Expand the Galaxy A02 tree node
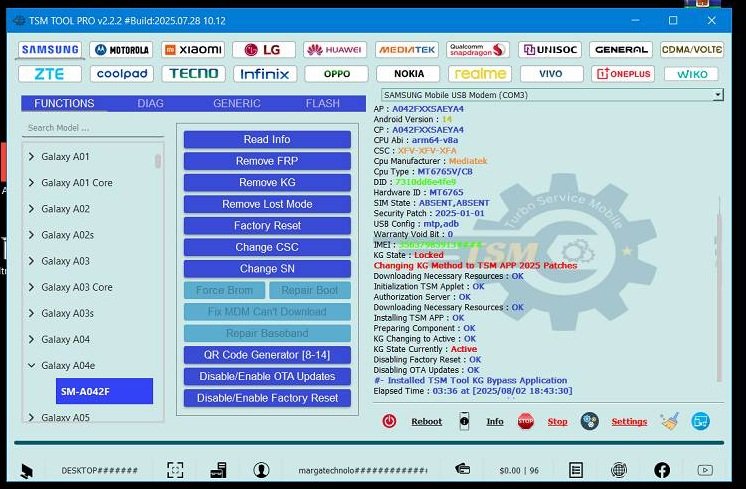Screen dimensions: 746x489 [x=31, y=209]
